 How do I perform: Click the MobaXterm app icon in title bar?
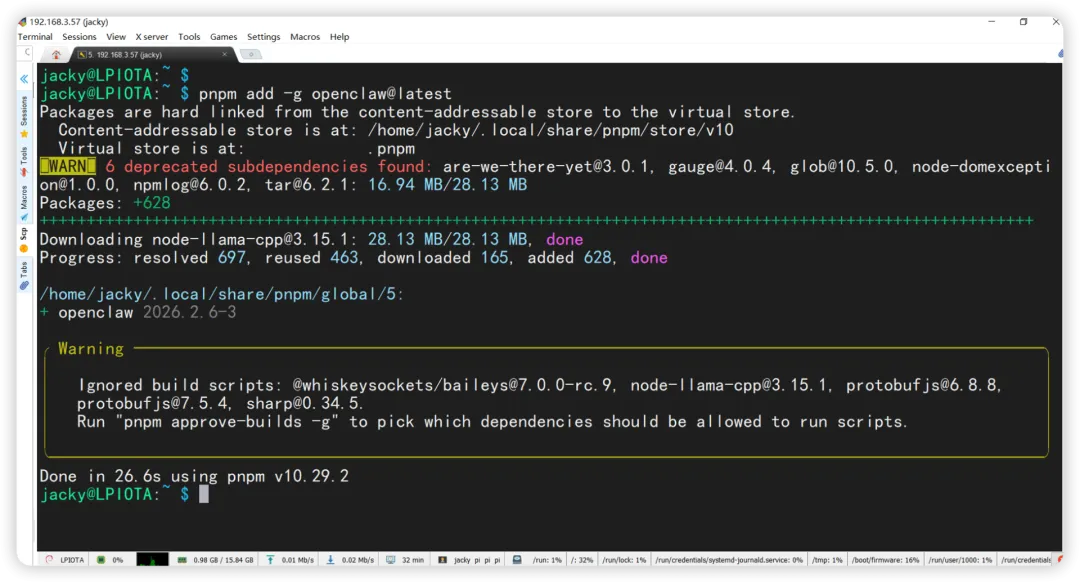(22, 22)
